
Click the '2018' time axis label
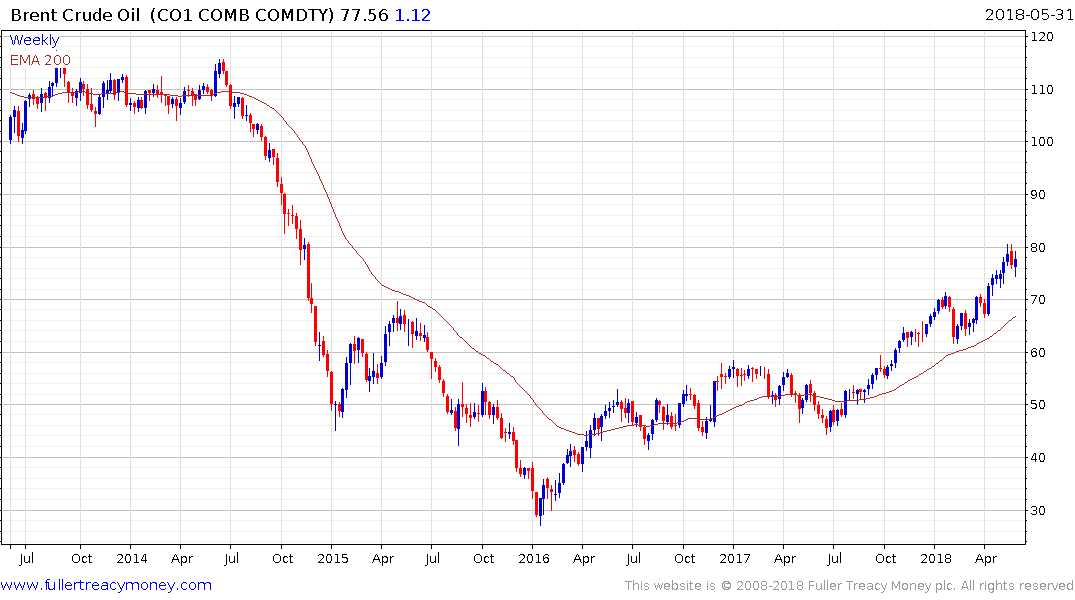(936, 558)
